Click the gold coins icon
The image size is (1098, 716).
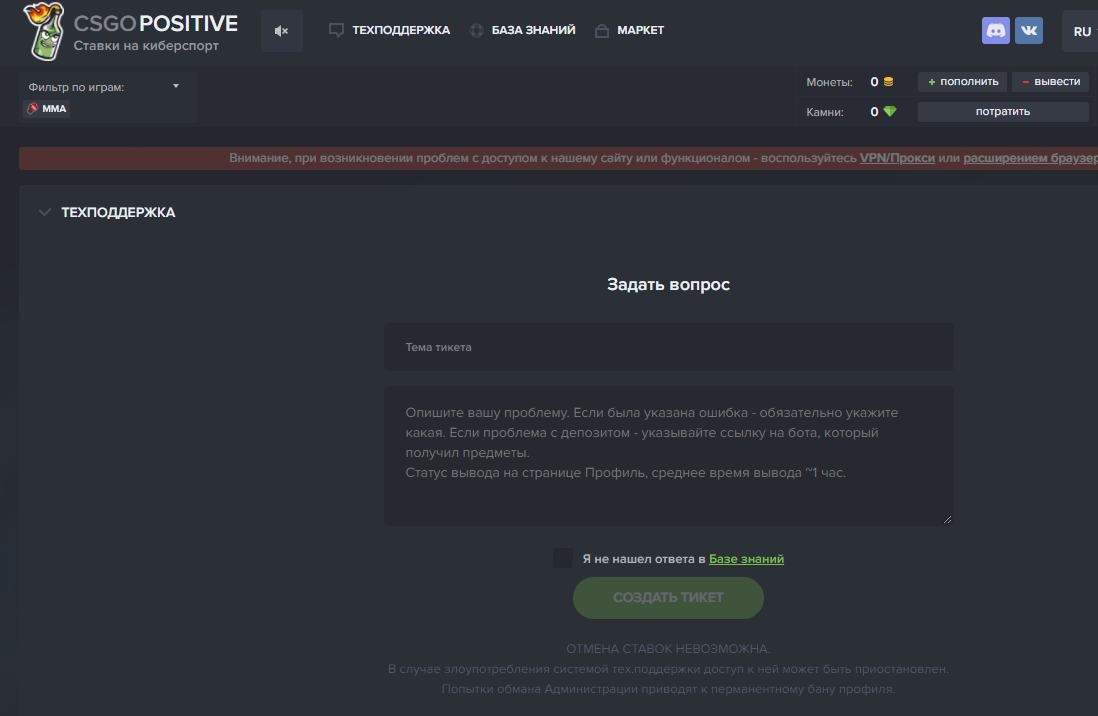tap(888, 82)
